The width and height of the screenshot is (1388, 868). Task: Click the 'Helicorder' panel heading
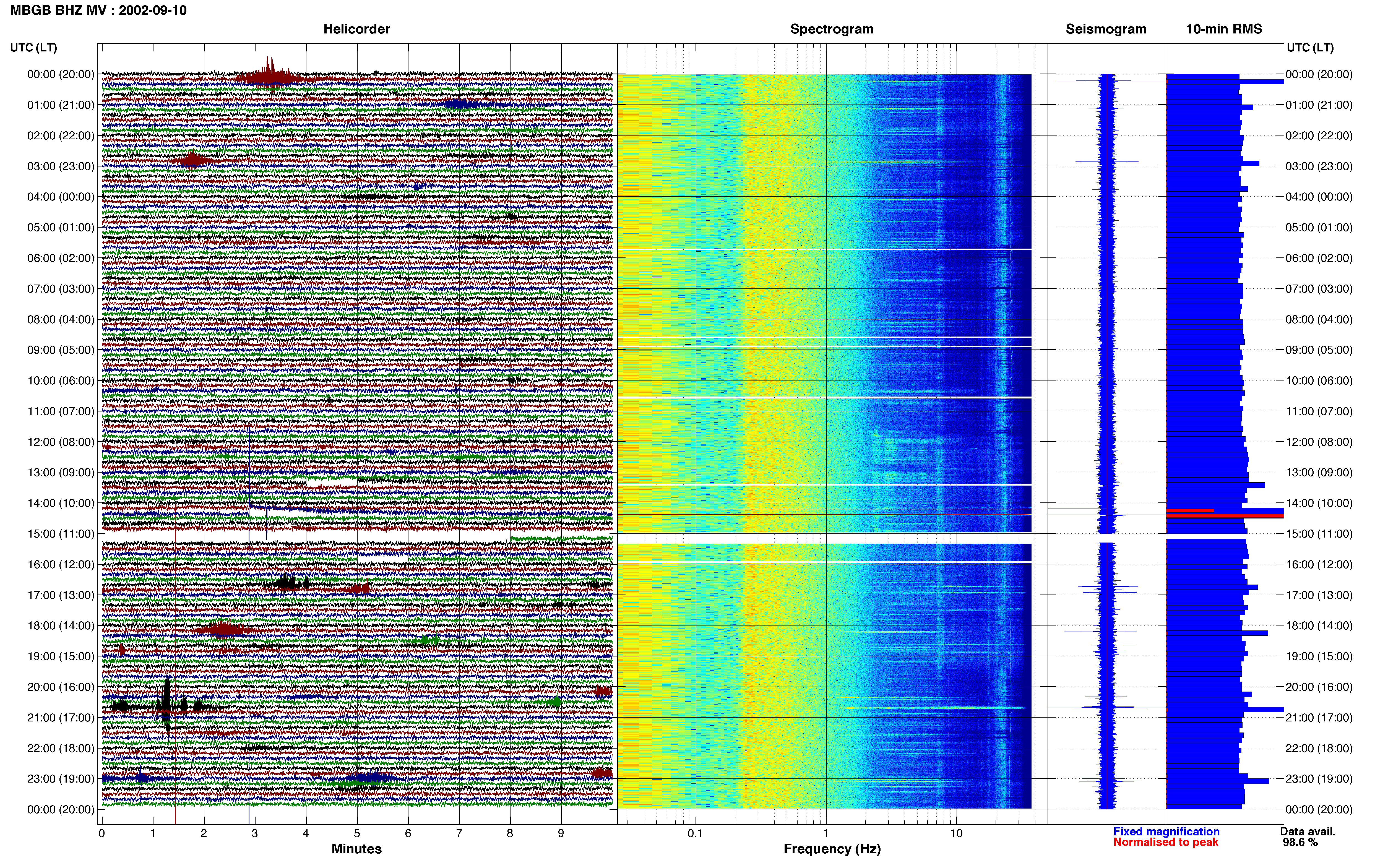click(356, 29)
